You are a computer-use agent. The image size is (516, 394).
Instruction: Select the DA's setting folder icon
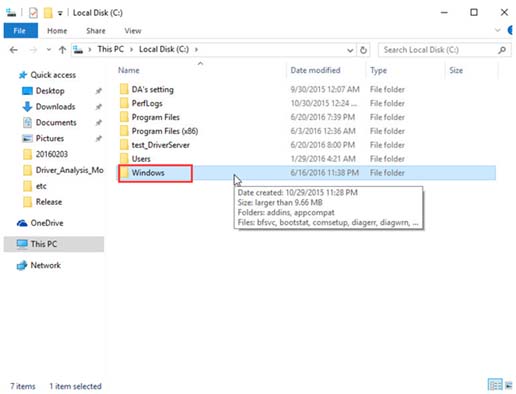click(124, 89)
